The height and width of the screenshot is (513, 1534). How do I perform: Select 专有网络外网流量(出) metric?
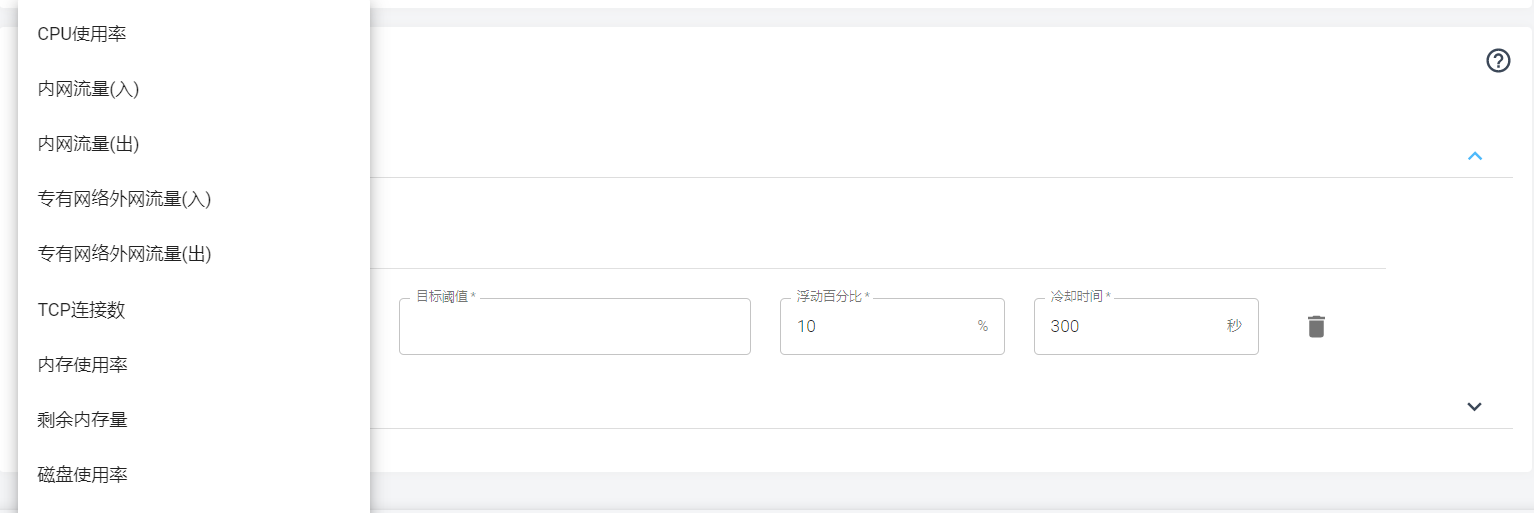point(194,254)
